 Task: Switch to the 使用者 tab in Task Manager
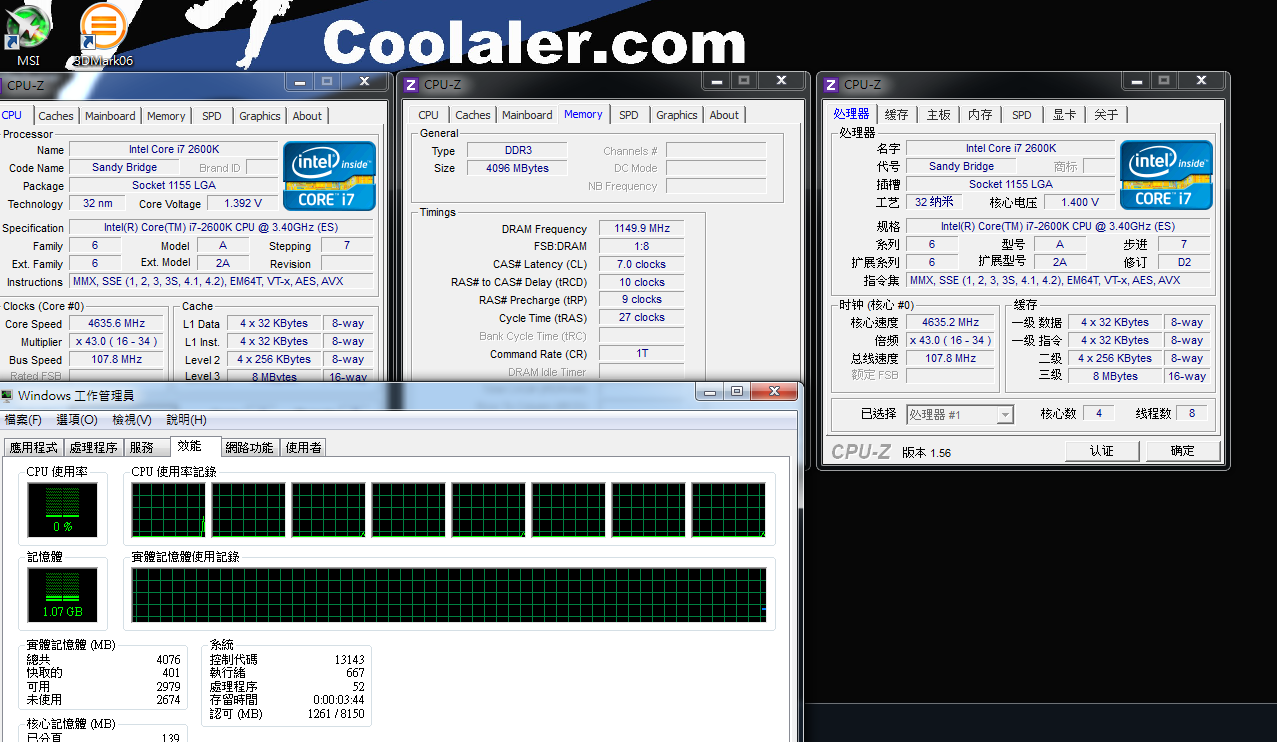coord(304,448)
